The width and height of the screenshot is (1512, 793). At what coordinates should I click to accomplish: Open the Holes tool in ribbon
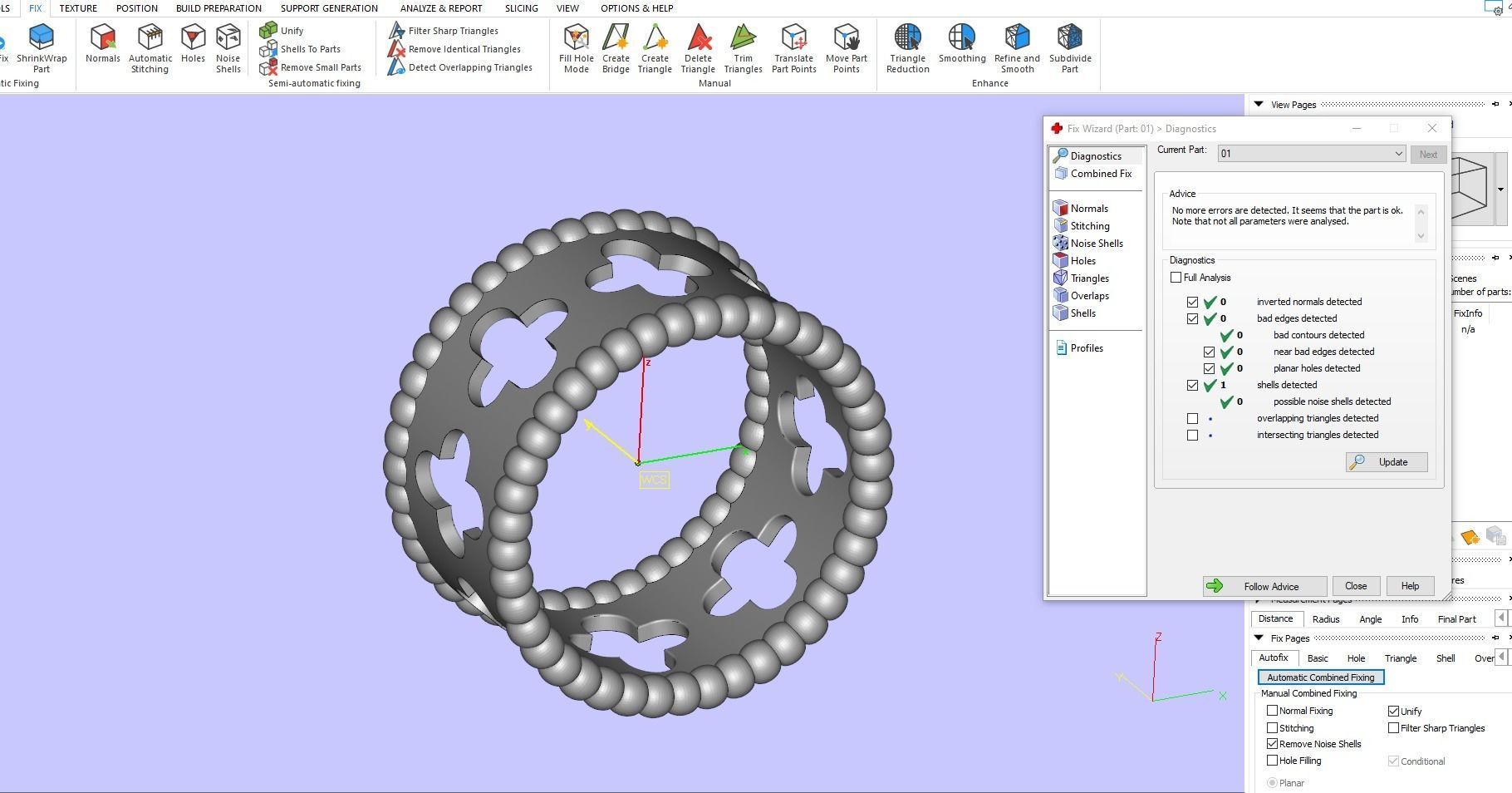193,43
